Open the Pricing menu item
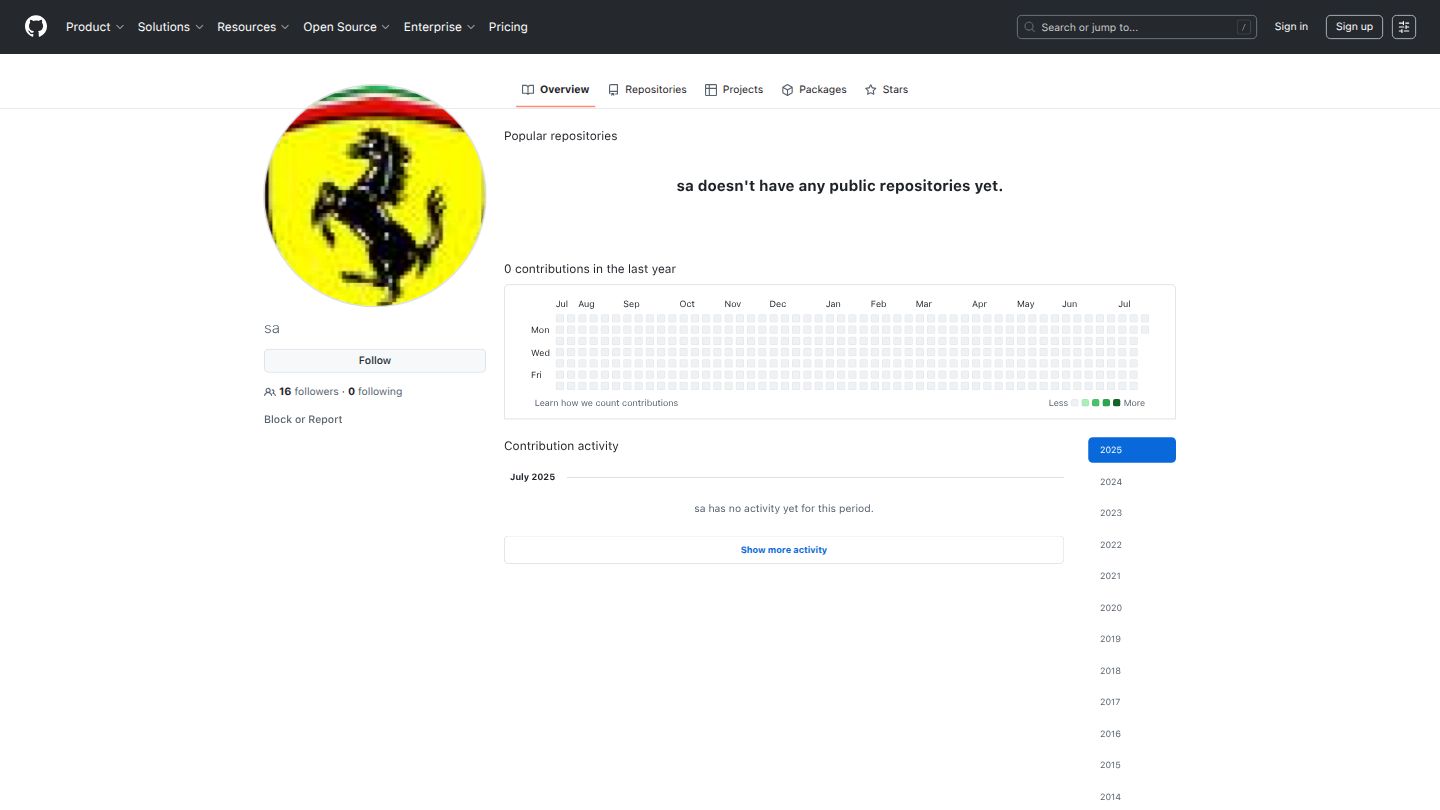 [508, 27]
